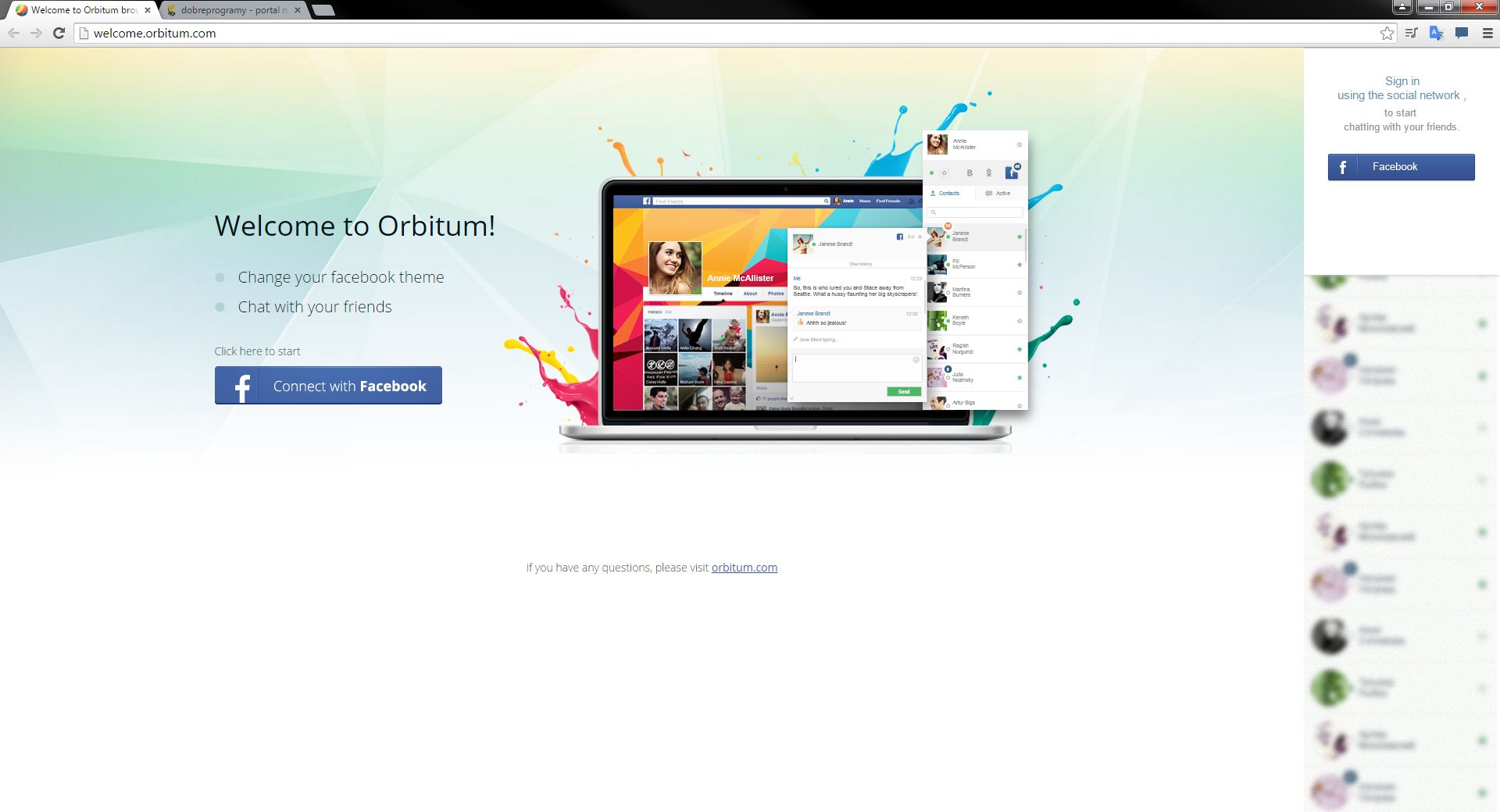
Task: Select the Odnoklassniki network icon in chat panel
Action: pyautogui.click(x=988, y=173)
